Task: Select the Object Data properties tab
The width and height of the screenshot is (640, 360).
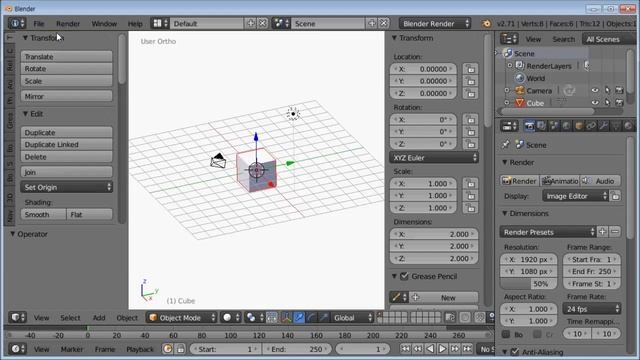Action: 616,126
